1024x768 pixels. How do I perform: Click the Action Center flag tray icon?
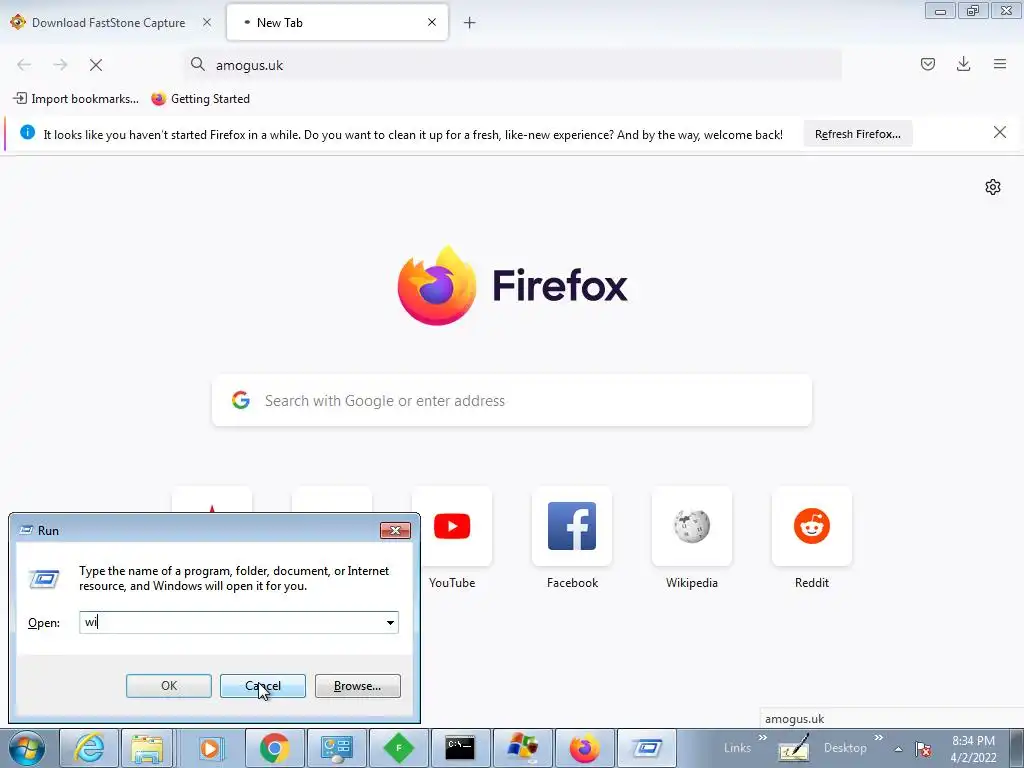click(x=923, y=749)
